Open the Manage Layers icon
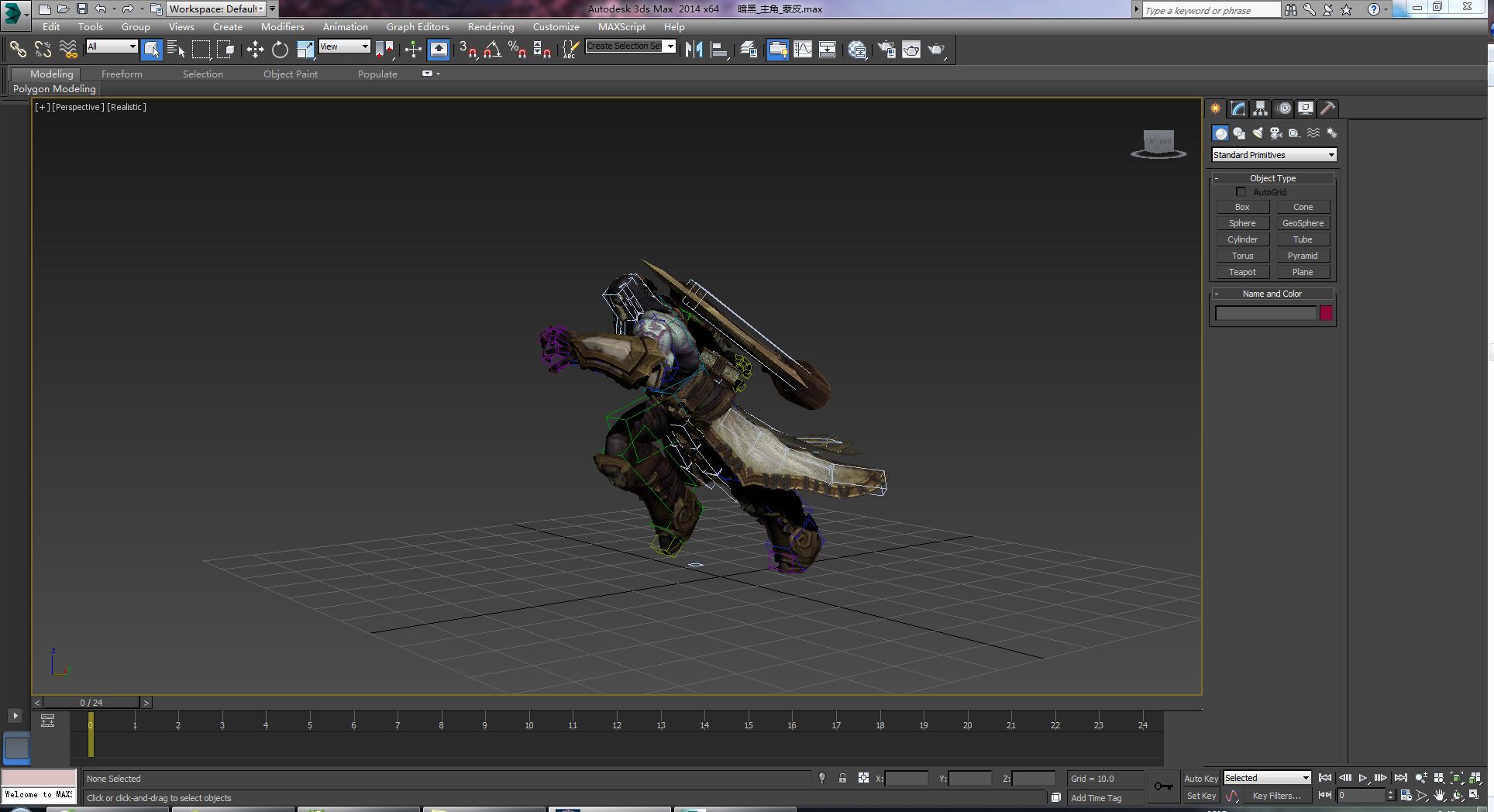Screen dimensions: 1494x812 click(x=749, y=50)
